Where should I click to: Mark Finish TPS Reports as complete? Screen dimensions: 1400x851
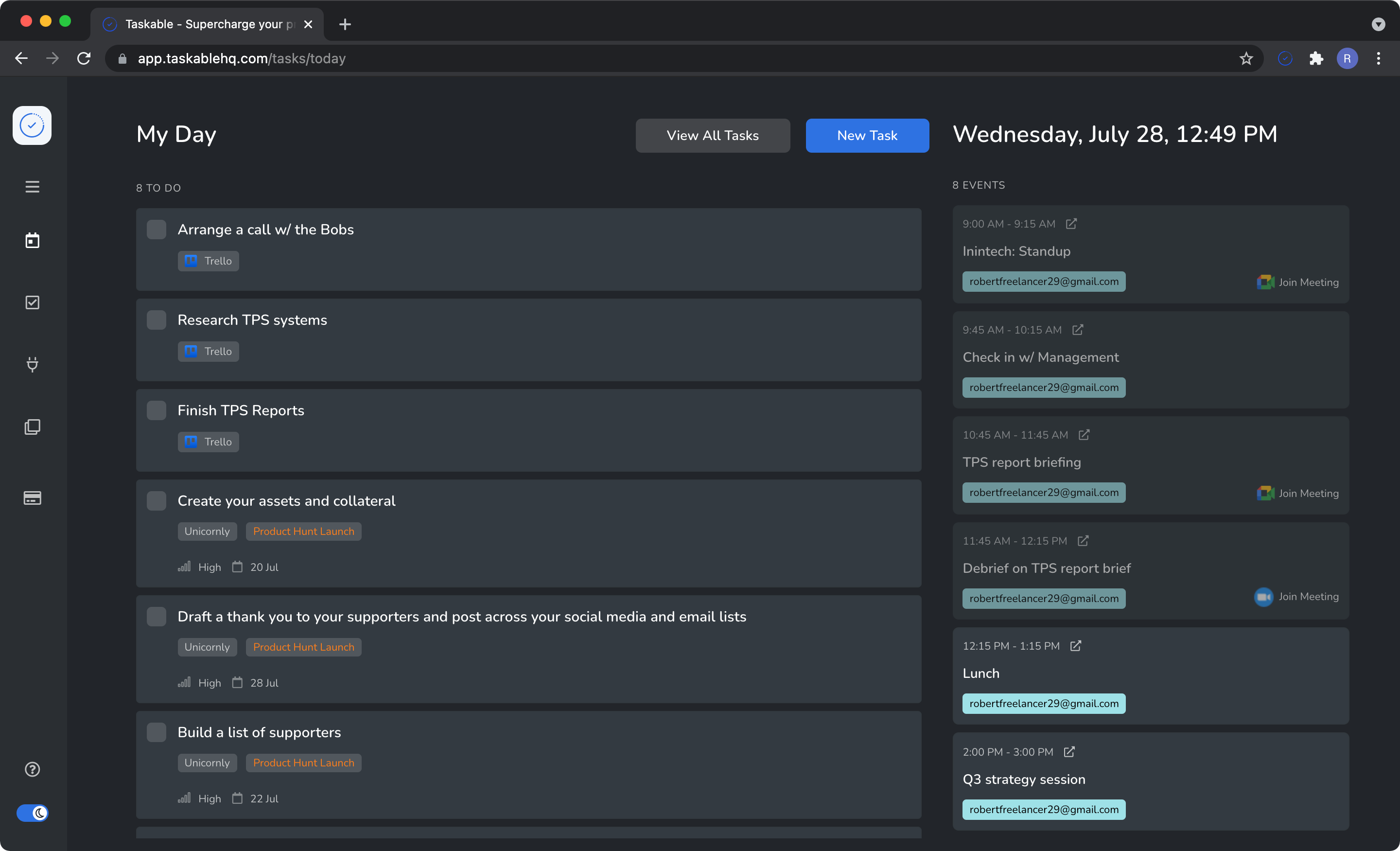click(157, 410)
